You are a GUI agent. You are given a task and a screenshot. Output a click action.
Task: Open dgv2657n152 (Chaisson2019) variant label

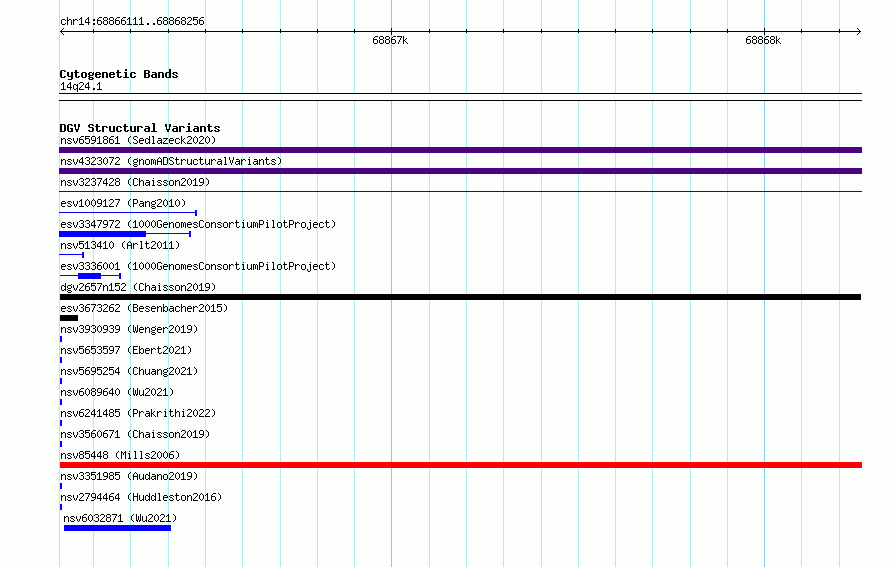[x=138, y=287]
